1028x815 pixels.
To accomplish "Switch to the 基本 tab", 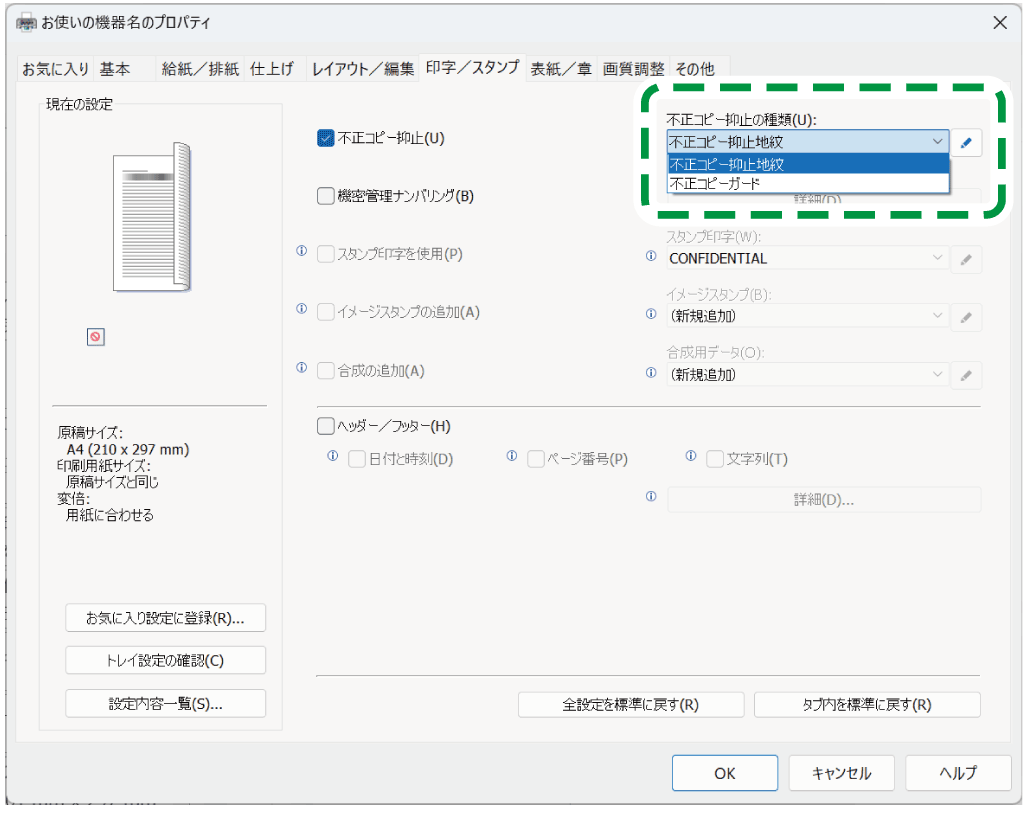I will click(115, 69).
